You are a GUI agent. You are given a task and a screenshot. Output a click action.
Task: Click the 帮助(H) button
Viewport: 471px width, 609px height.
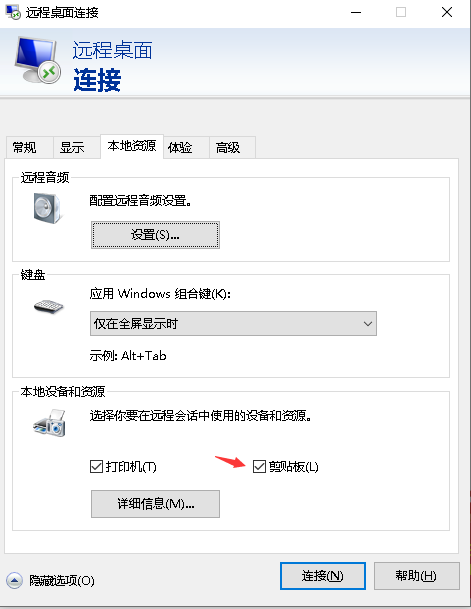(416, 576)
